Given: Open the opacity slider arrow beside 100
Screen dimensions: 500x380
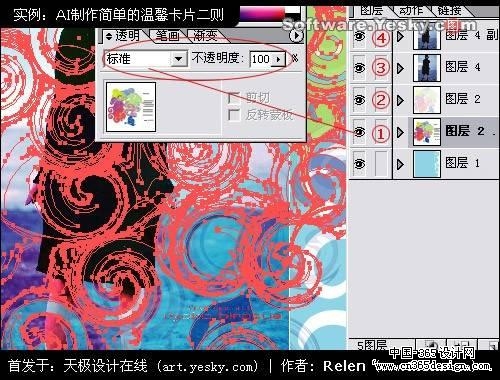Looking at the screenshot, I should point(278,59).
